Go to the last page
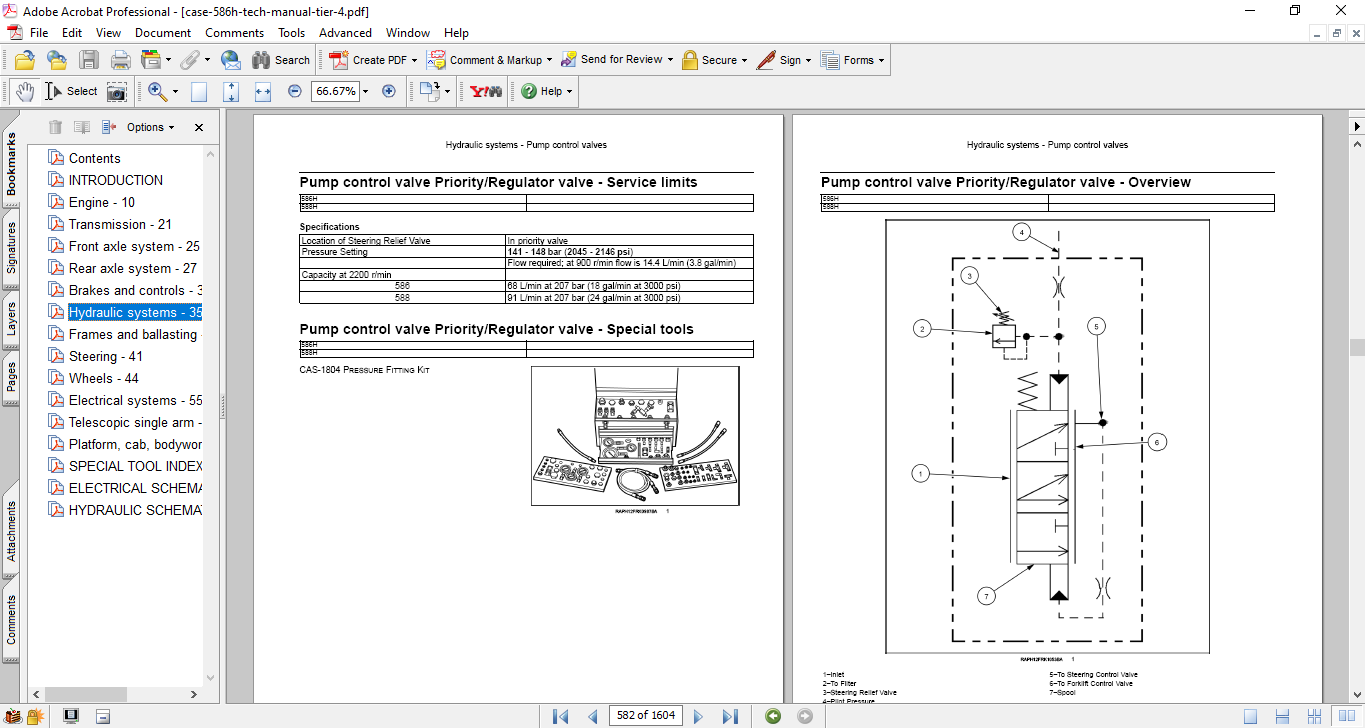The height and width of the screenshot is (728, 1365). coord(730,716)
